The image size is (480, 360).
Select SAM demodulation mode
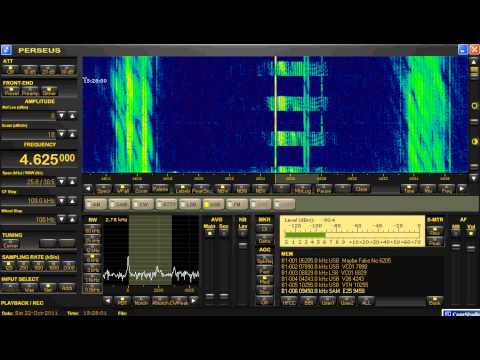pyautogui.click(x=120, y=204)
